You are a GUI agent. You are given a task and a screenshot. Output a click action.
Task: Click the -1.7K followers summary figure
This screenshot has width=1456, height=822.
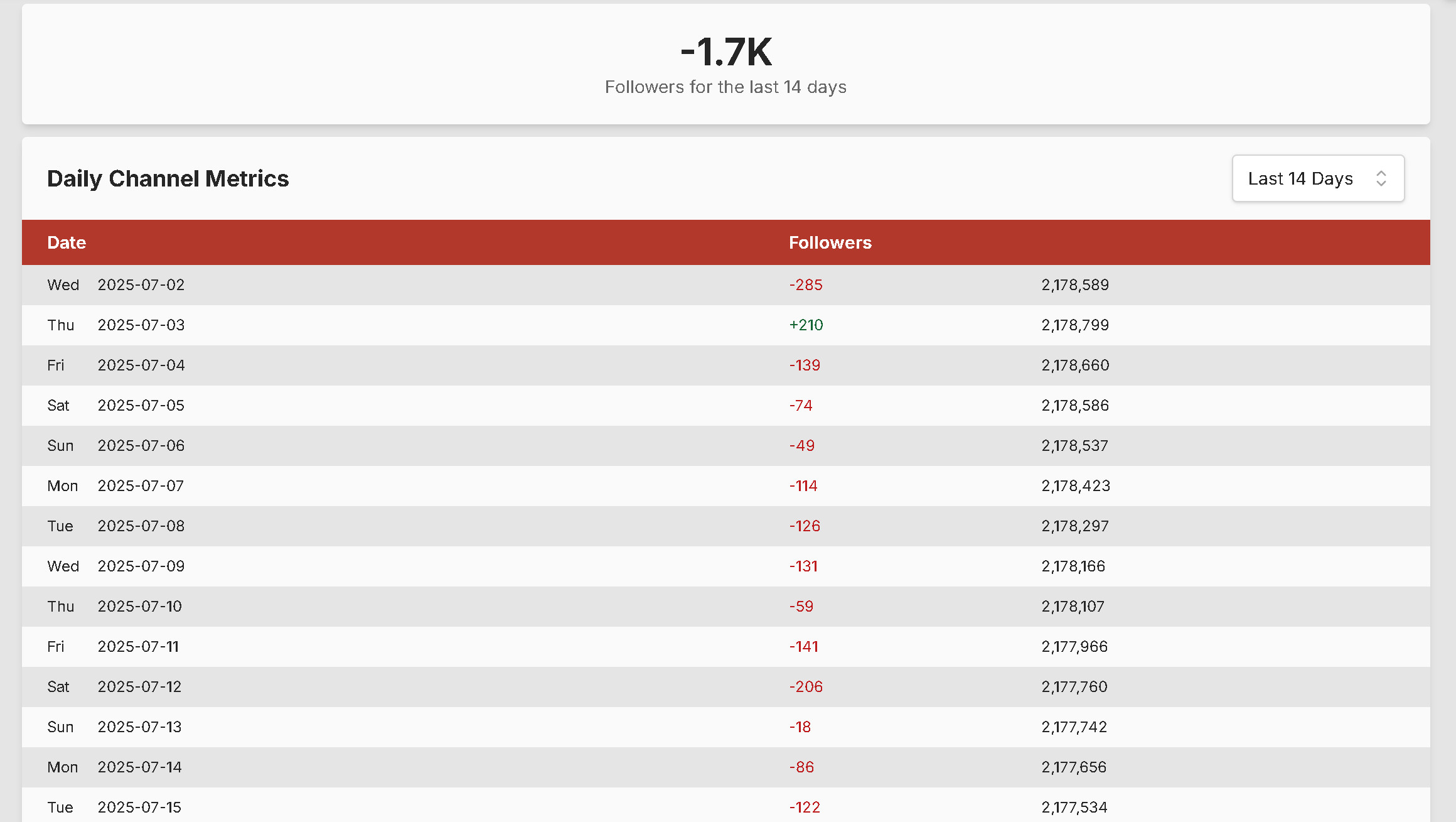(726, 51)
